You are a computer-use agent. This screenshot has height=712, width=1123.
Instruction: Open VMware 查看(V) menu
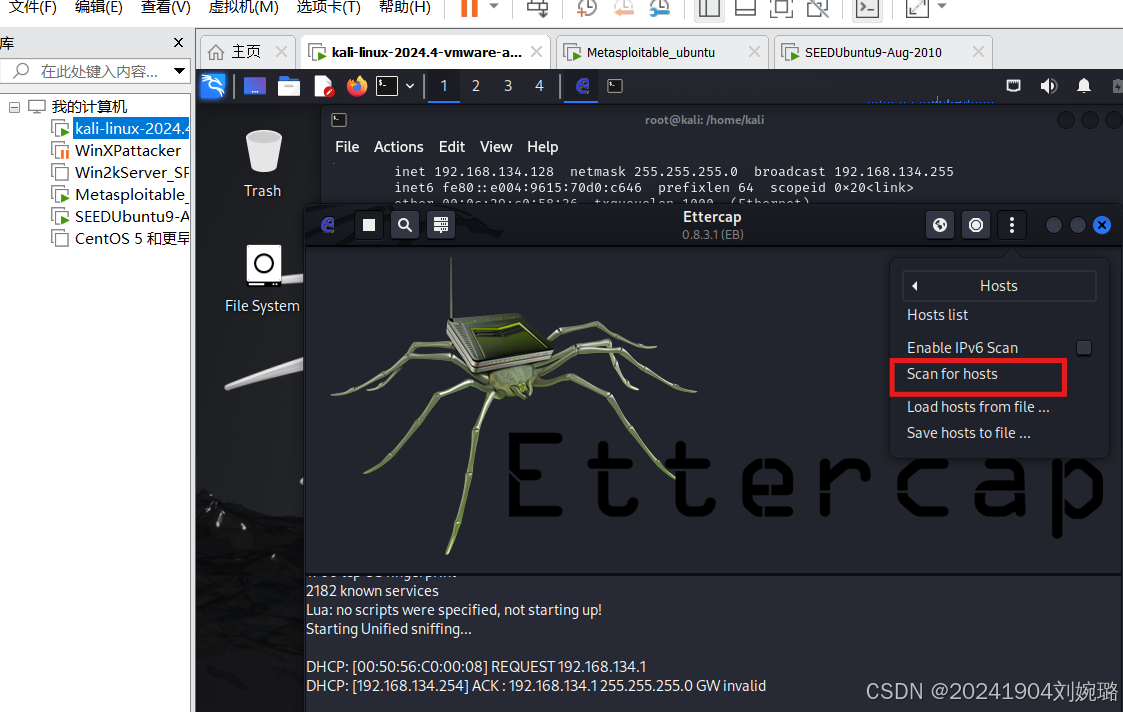(165, 7)
